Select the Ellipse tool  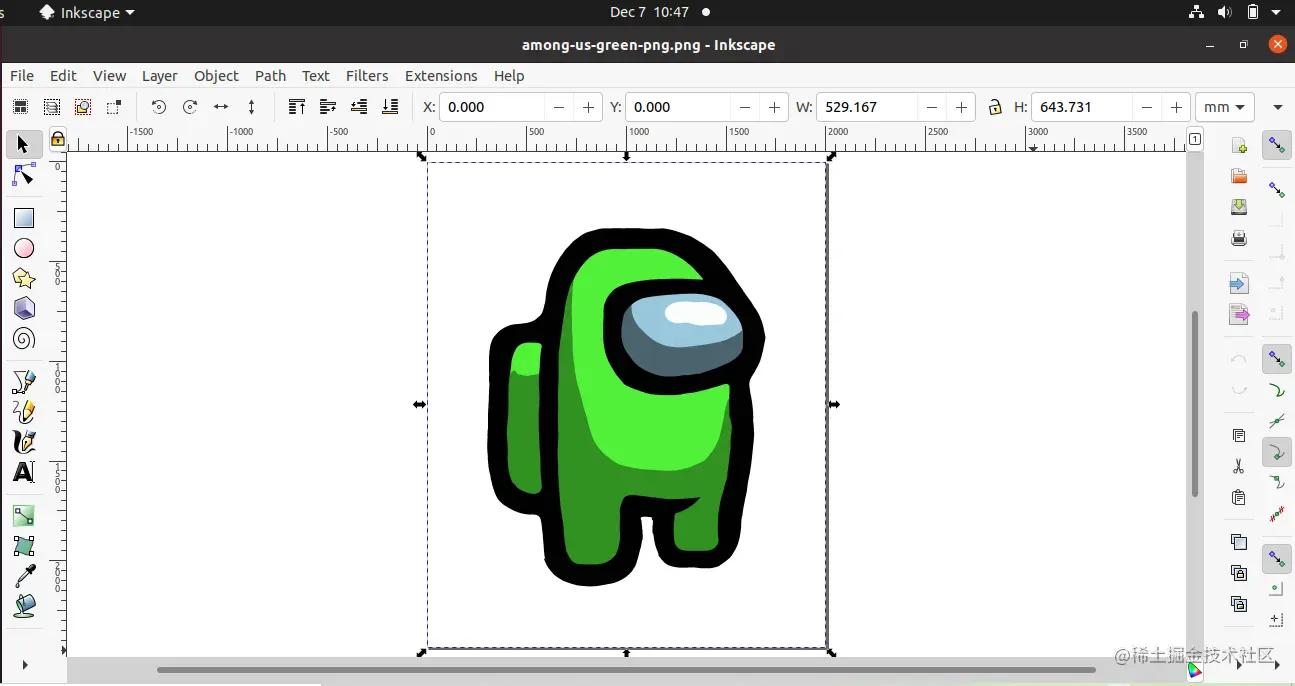23,248
